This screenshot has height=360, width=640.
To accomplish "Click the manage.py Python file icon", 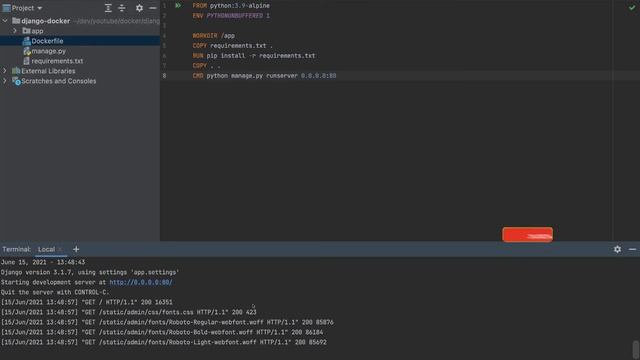I will (27, 51).
